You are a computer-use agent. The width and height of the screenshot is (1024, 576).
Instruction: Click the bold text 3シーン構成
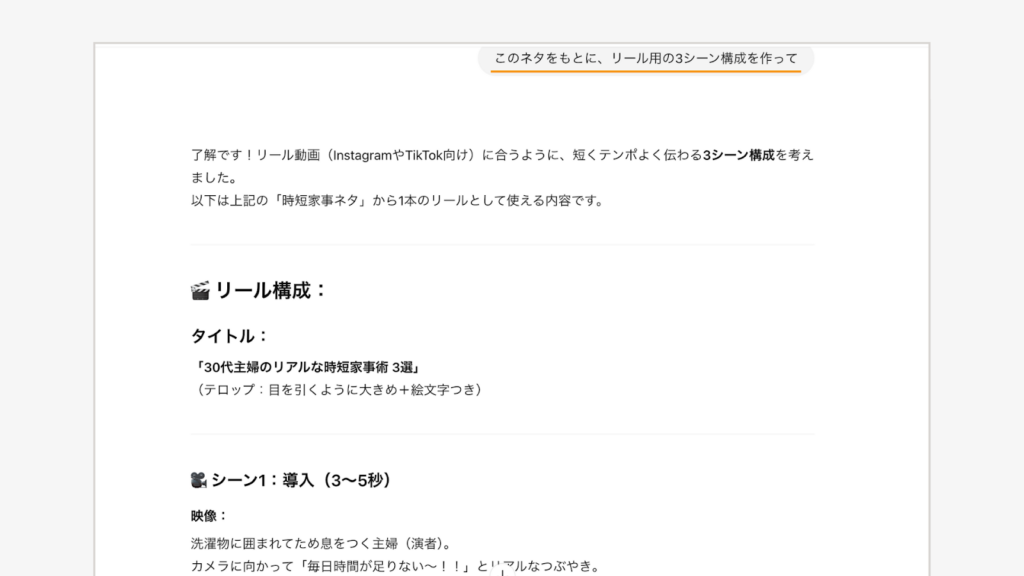[739, 155]
